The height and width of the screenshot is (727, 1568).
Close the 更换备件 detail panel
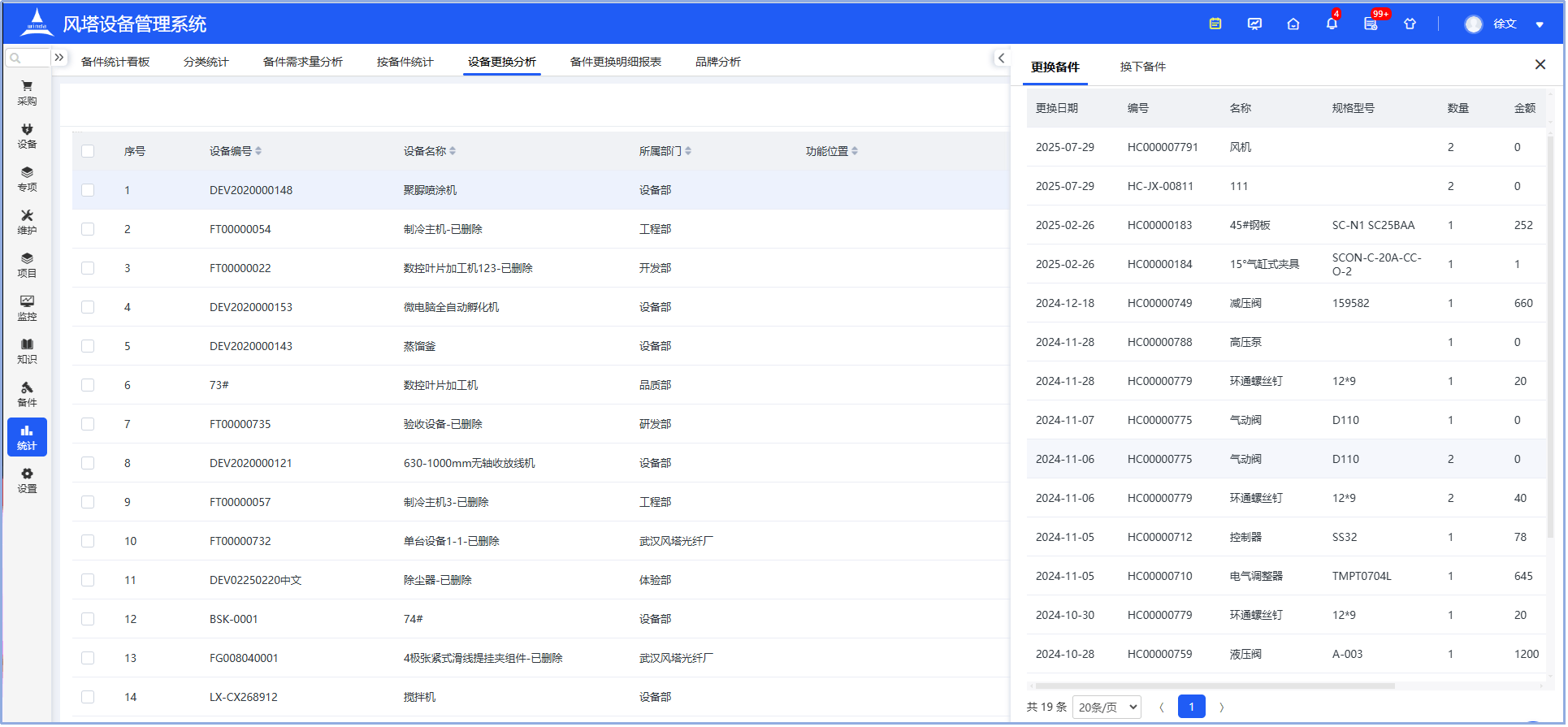[1540, 64]
